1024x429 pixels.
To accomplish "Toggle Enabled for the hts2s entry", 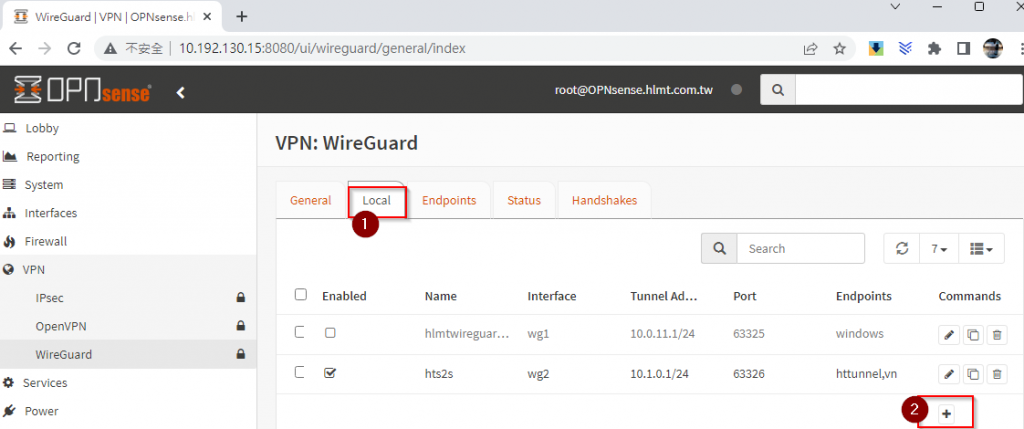I will (330, 373).
